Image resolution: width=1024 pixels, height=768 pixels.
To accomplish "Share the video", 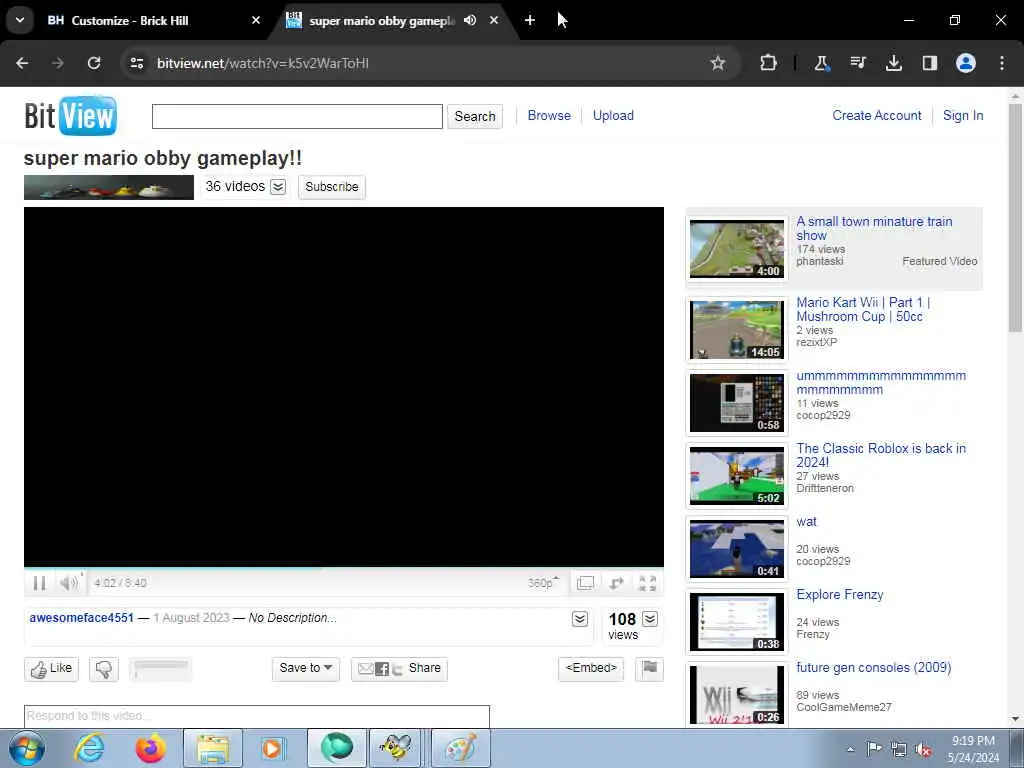I will click(400, 668).
